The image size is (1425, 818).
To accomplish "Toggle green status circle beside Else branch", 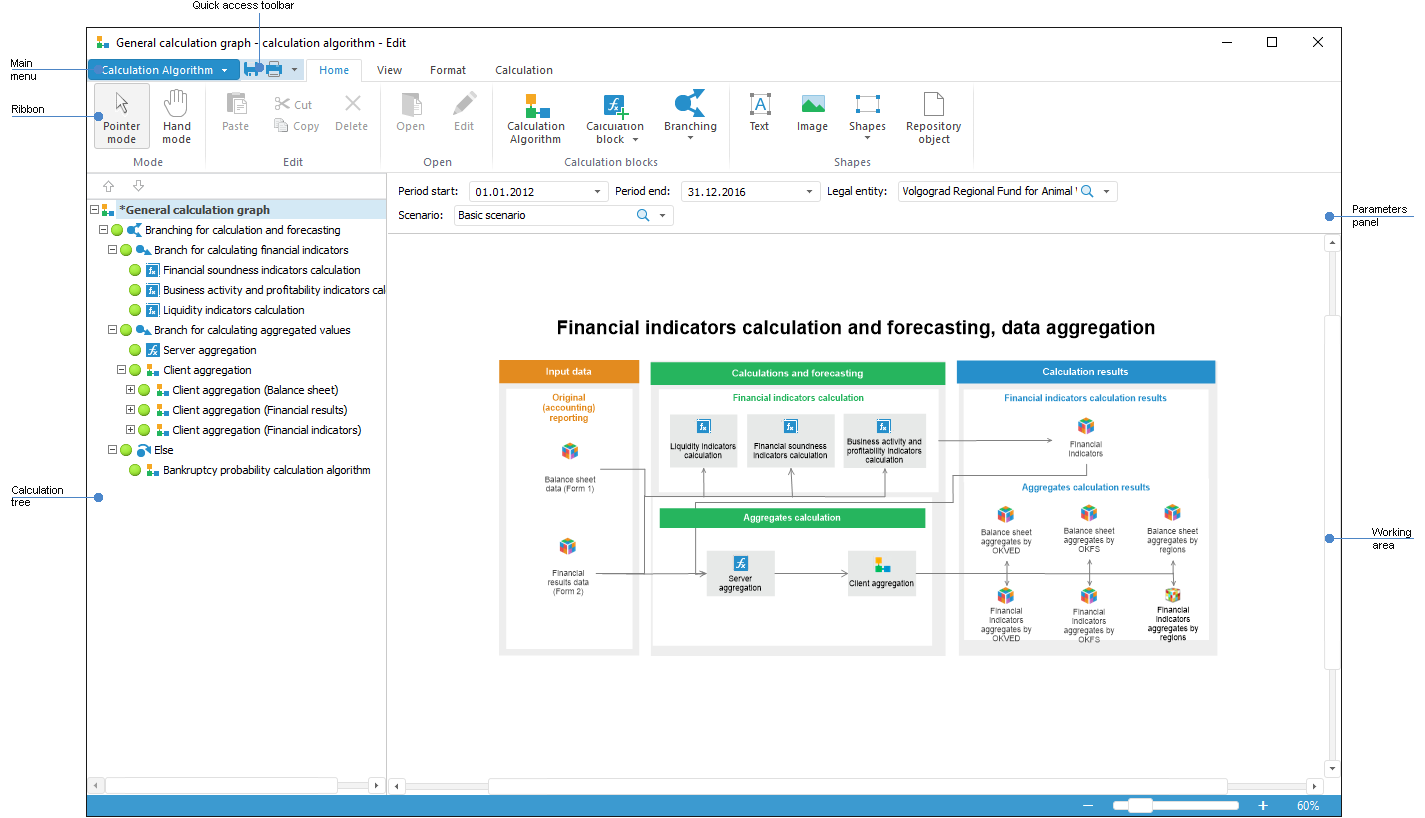I will tap(126, 450).
